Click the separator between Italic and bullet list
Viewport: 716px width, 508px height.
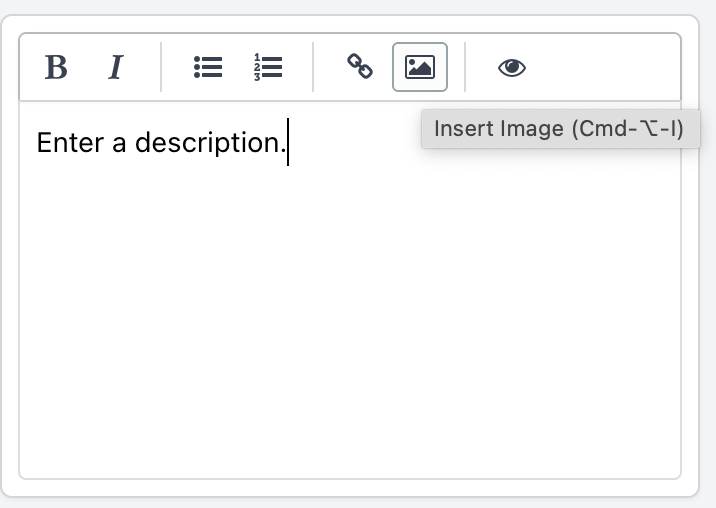pos(161,67)
